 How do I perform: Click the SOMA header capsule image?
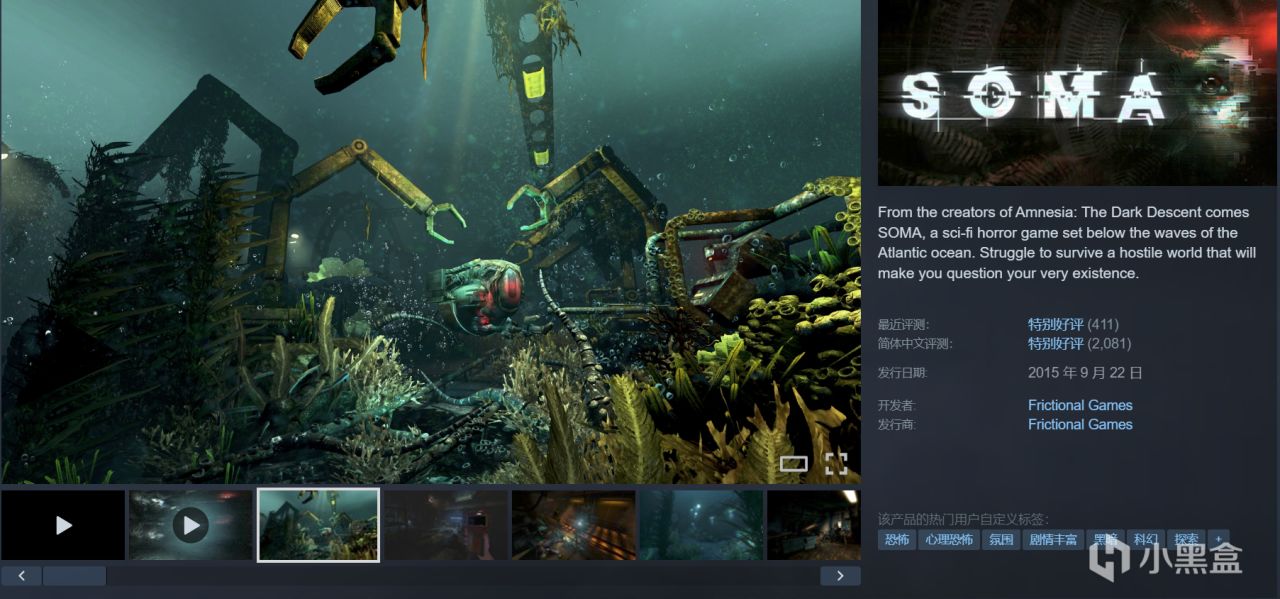tap(1078, 93)
